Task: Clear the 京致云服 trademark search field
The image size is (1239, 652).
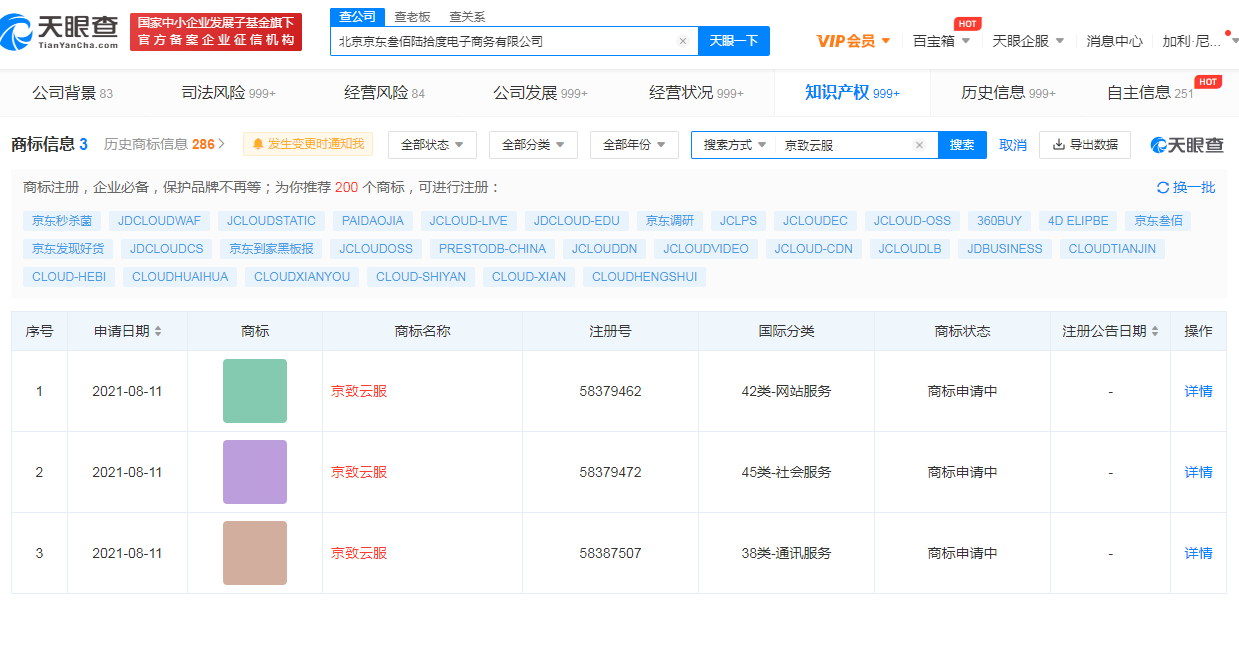Action: tap(919, 145)
